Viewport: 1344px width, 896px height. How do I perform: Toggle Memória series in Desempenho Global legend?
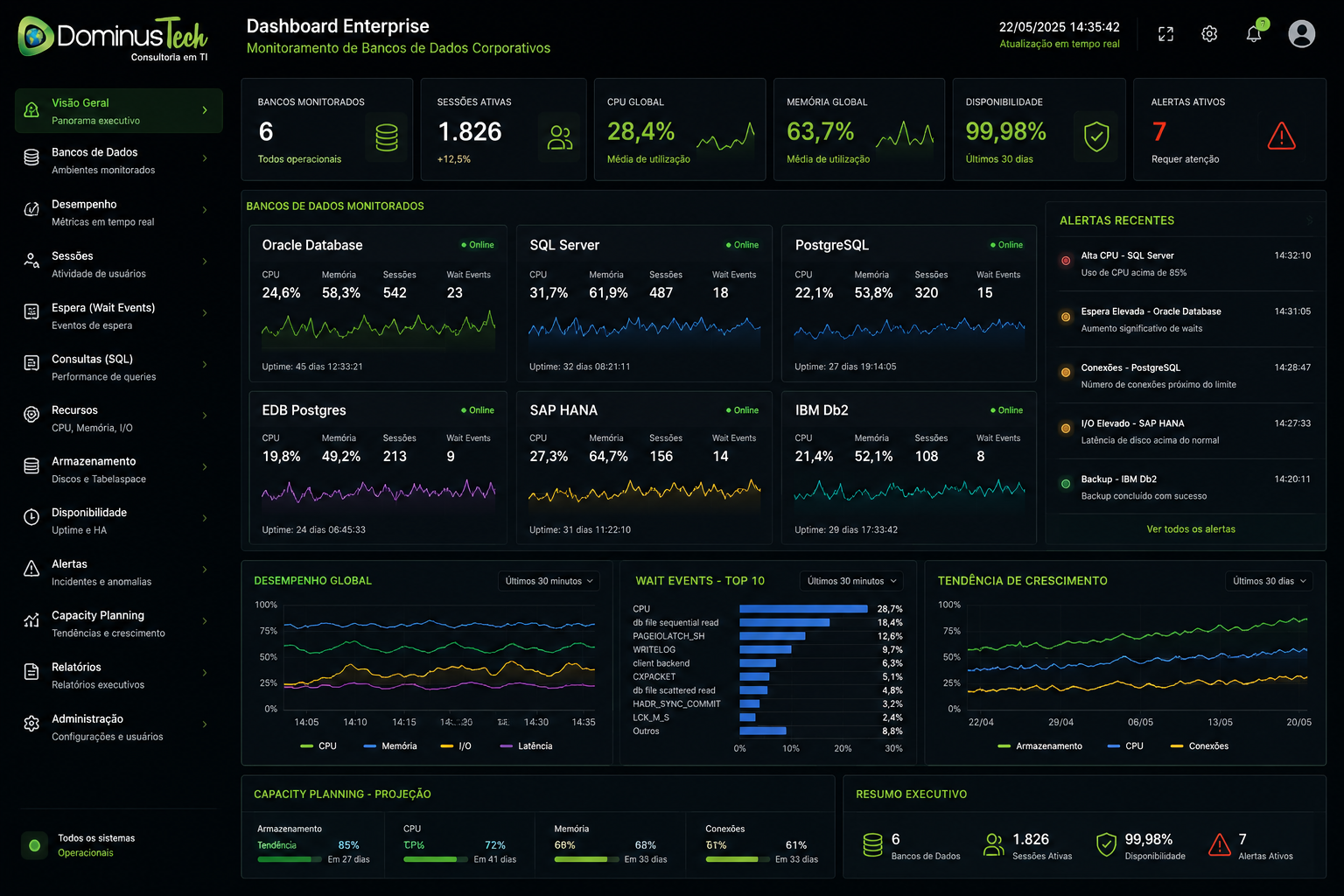click(390, 746)
